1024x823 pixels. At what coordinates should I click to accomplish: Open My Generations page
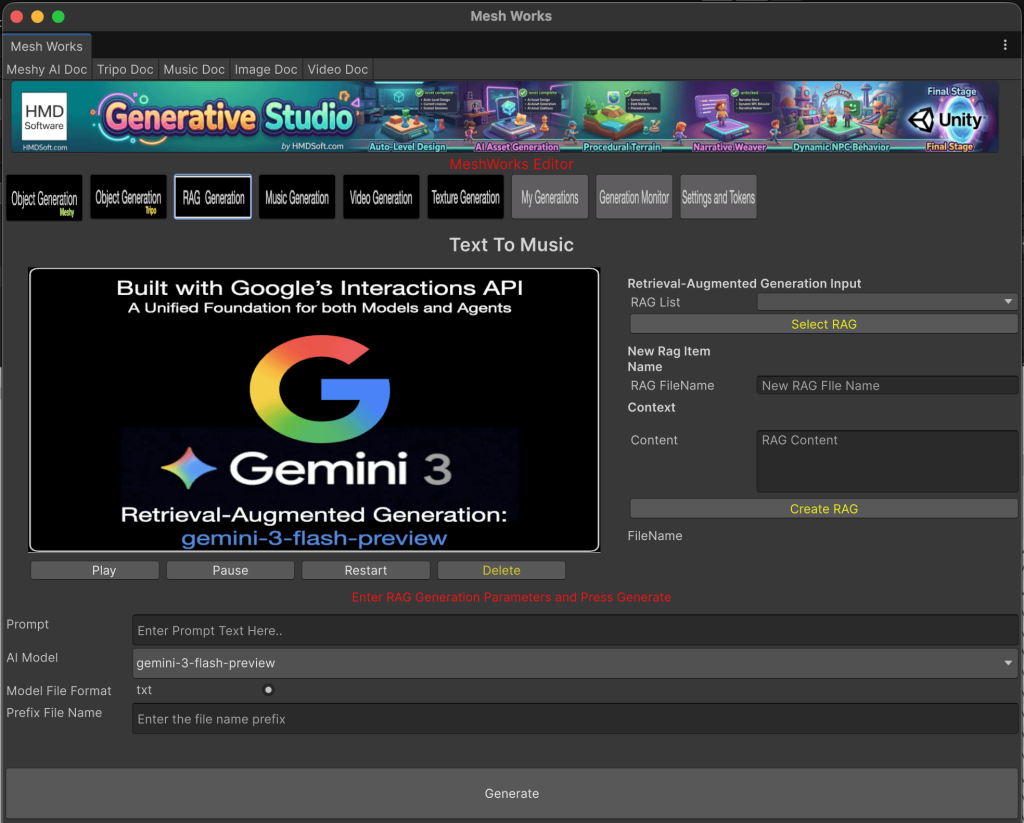pos(550,197)
